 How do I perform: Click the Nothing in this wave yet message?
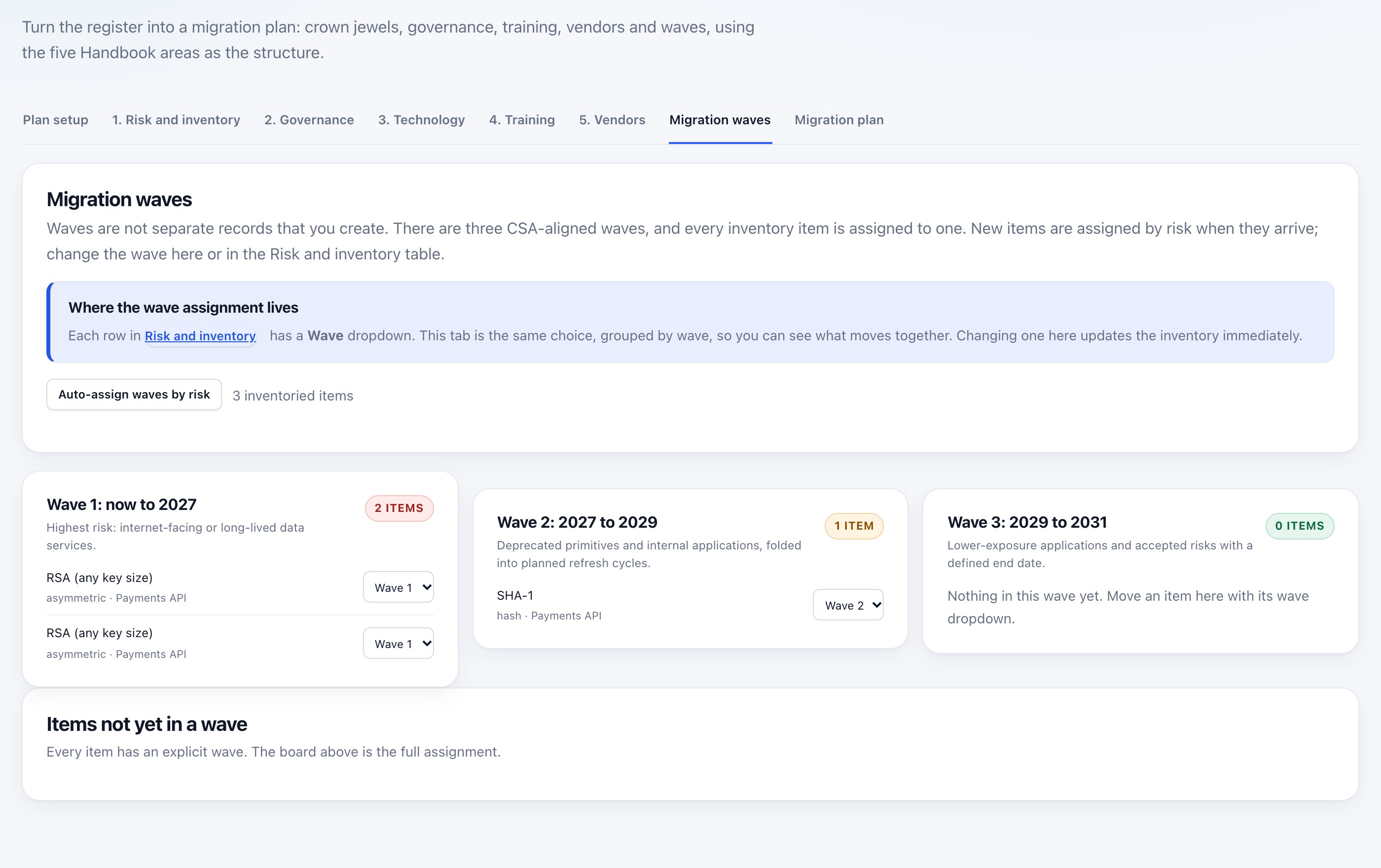1128,607
